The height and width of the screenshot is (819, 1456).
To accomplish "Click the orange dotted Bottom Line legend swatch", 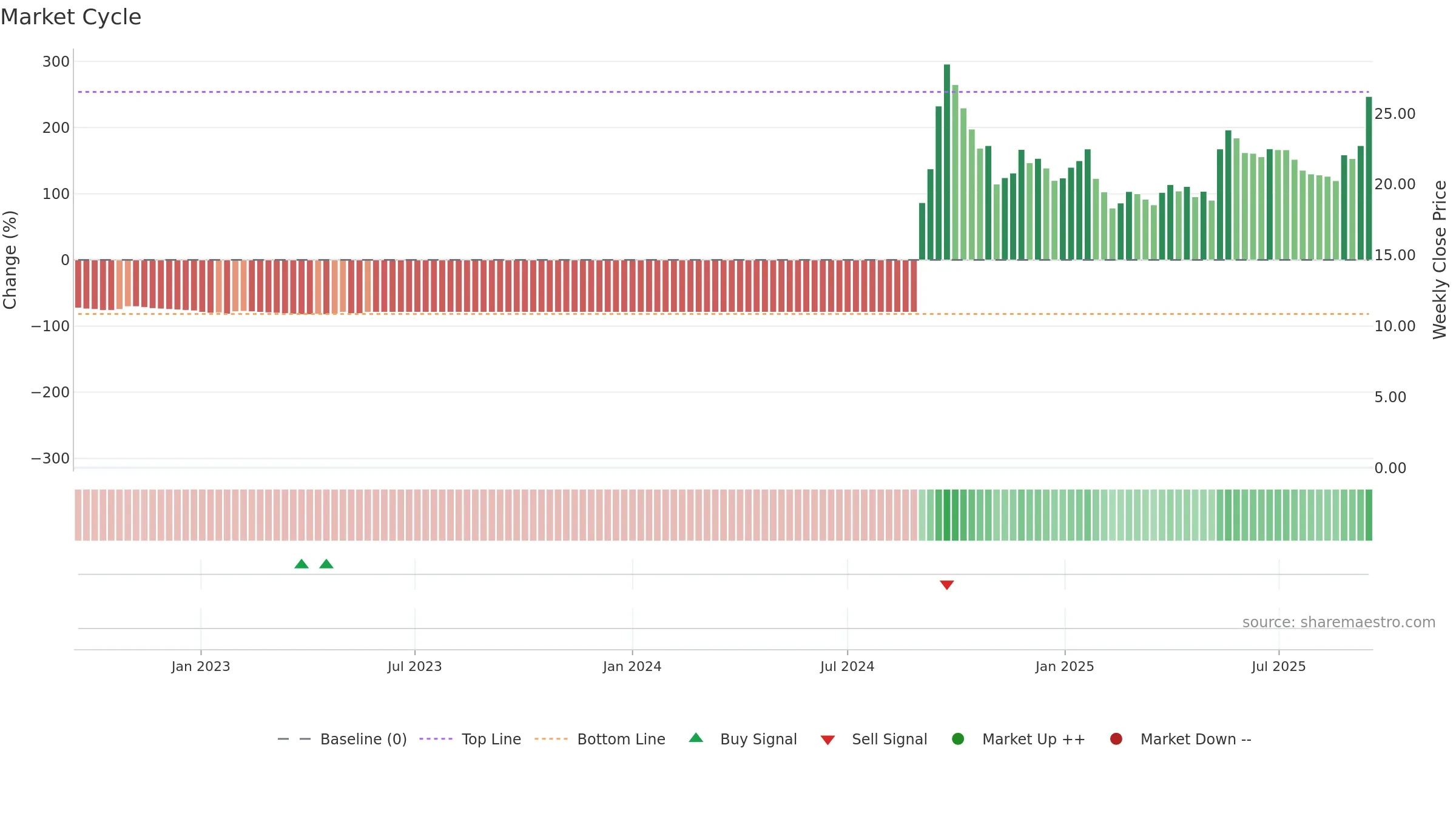I will tap(551, 739).
